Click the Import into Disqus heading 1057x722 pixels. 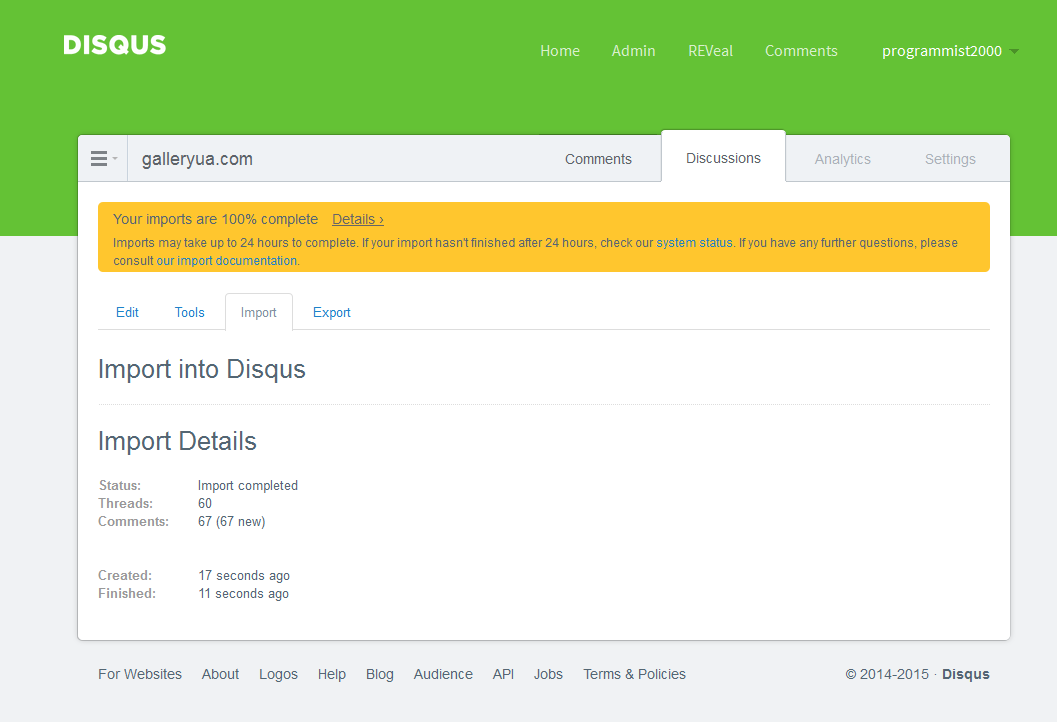click(x=202, y=369)
